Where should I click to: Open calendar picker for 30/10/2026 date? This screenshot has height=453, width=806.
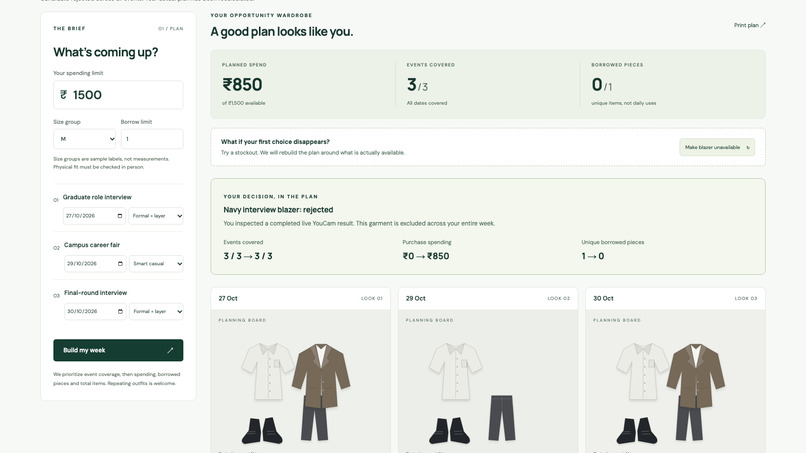(x=120, y=312)
